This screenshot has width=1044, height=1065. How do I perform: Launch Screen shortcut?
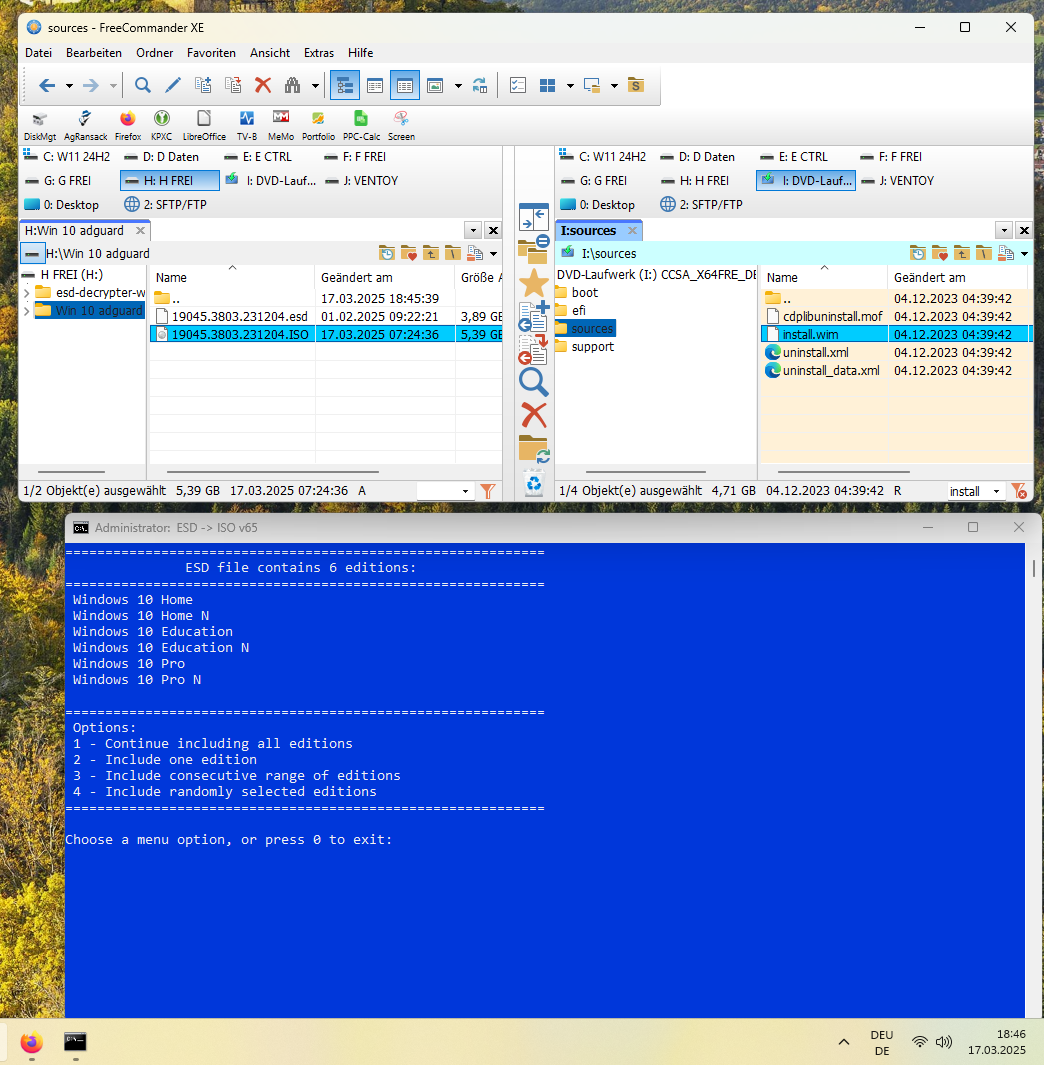pos(401,126)
